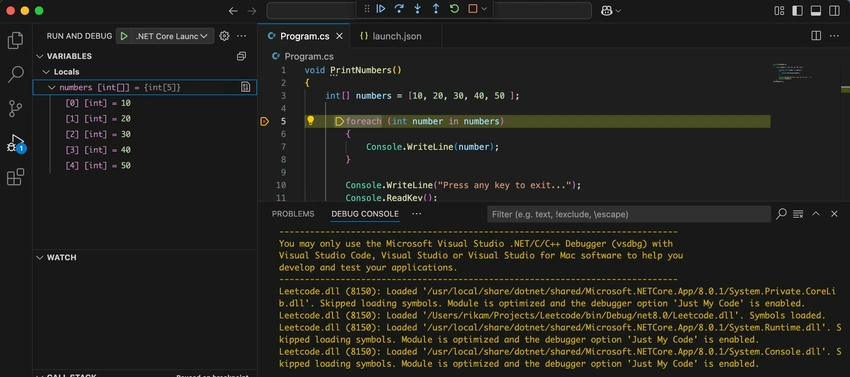Go forward with the right arrow
The width and height of the screenshot is (850, 377).
coord(252,10)
